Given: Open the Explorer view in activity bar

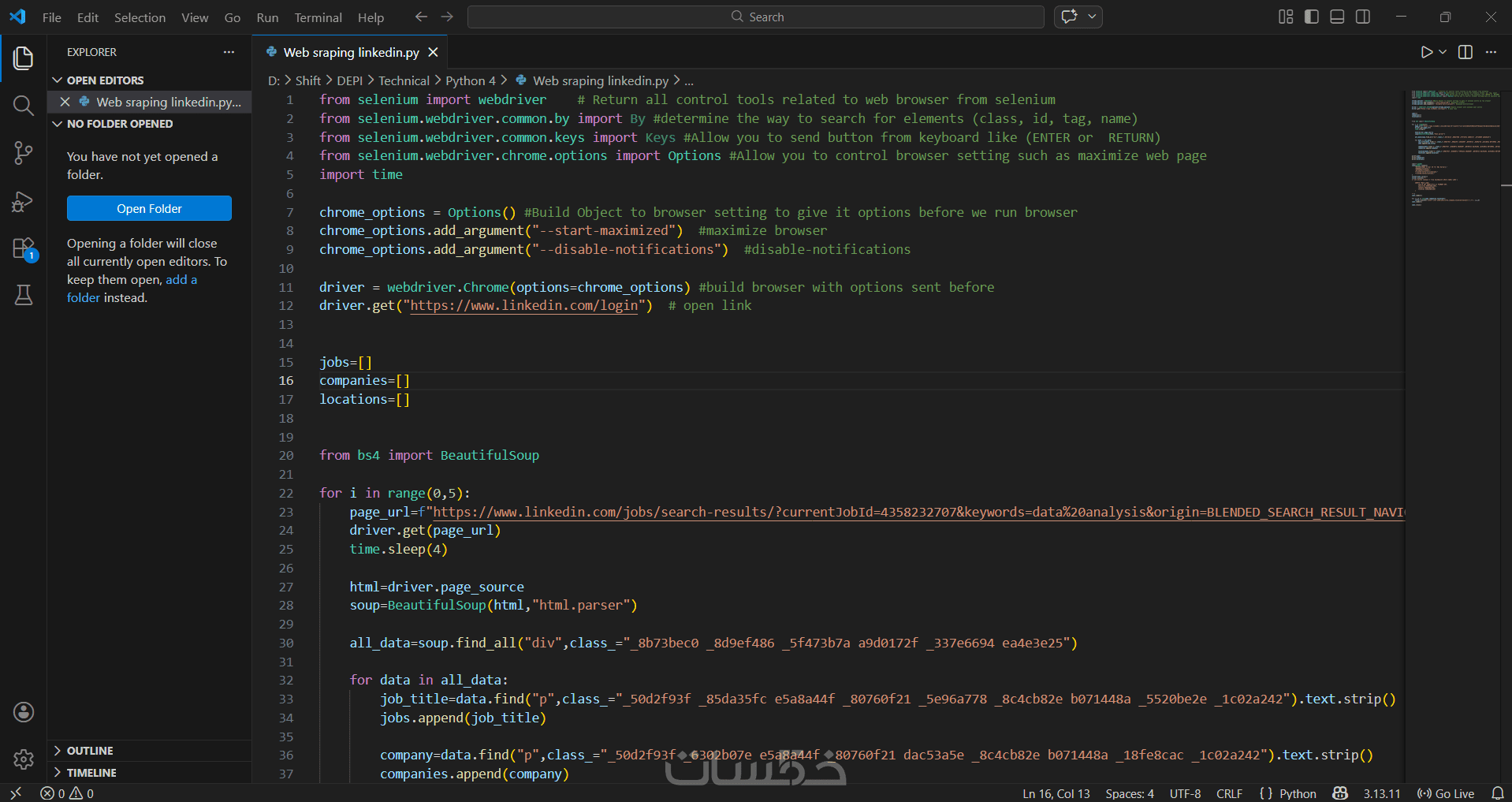Looking at the screenshot, I should (x=24, y=58).
